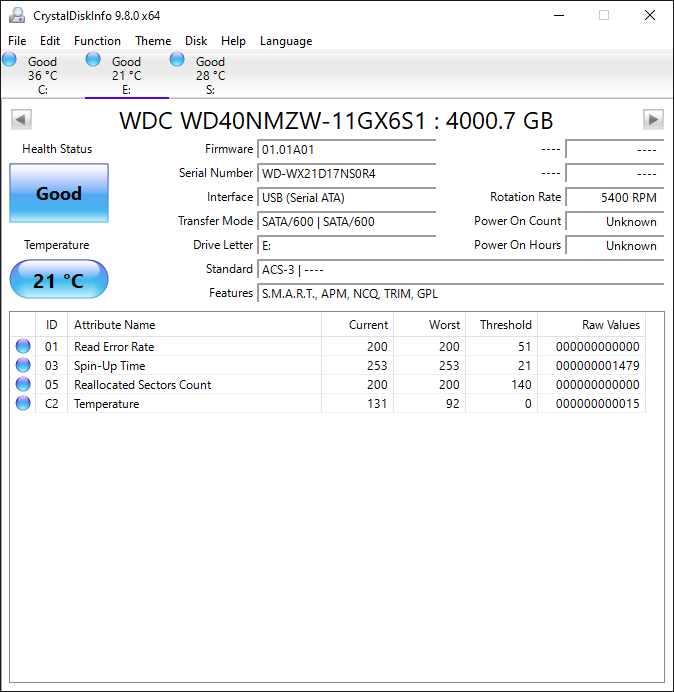
Task: Click threshold value 51
Action: pyautogui.click(x=524, y=346)
